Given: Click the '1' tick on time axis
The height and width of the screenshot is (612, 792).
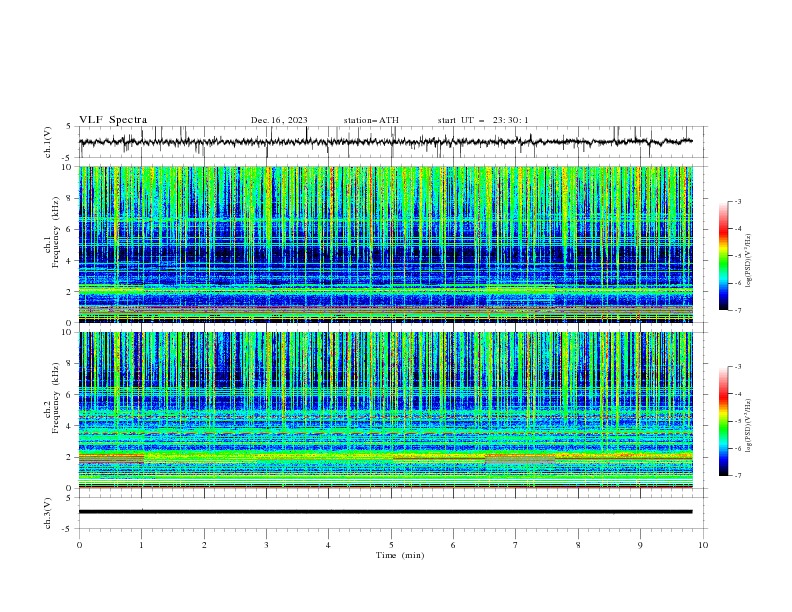Looking at the screenshot, I should 141,545.
